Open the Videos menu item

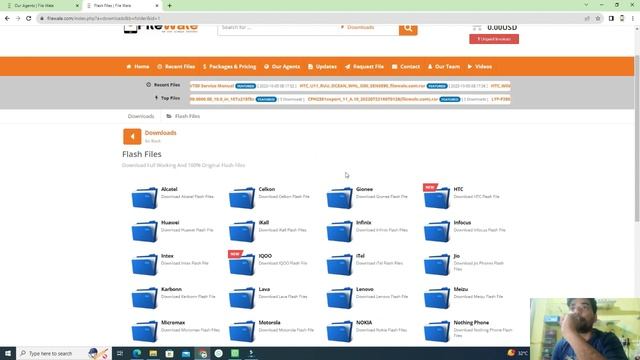coord(480,67)
